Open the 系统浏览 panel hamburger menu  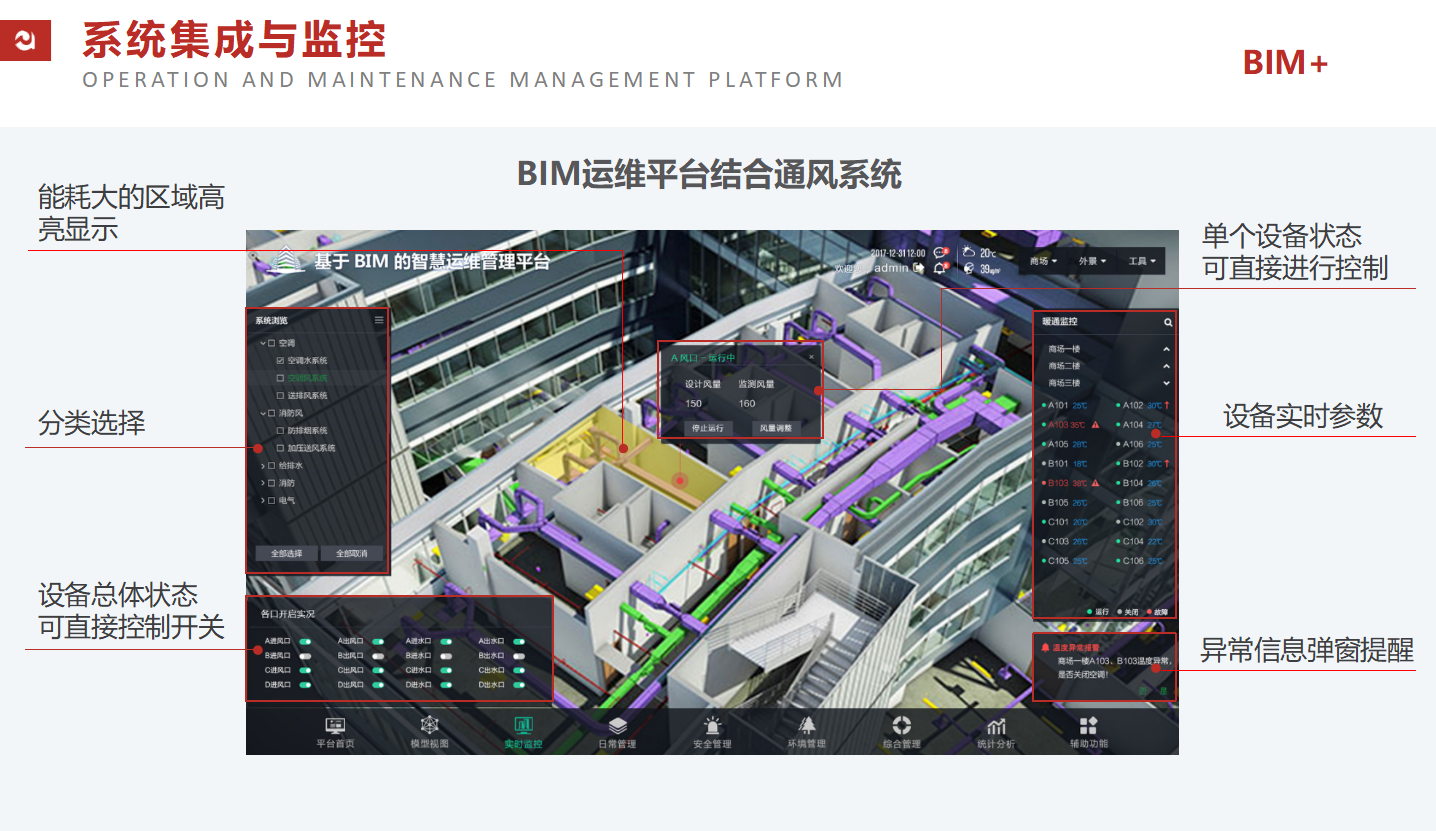[379, 321]
